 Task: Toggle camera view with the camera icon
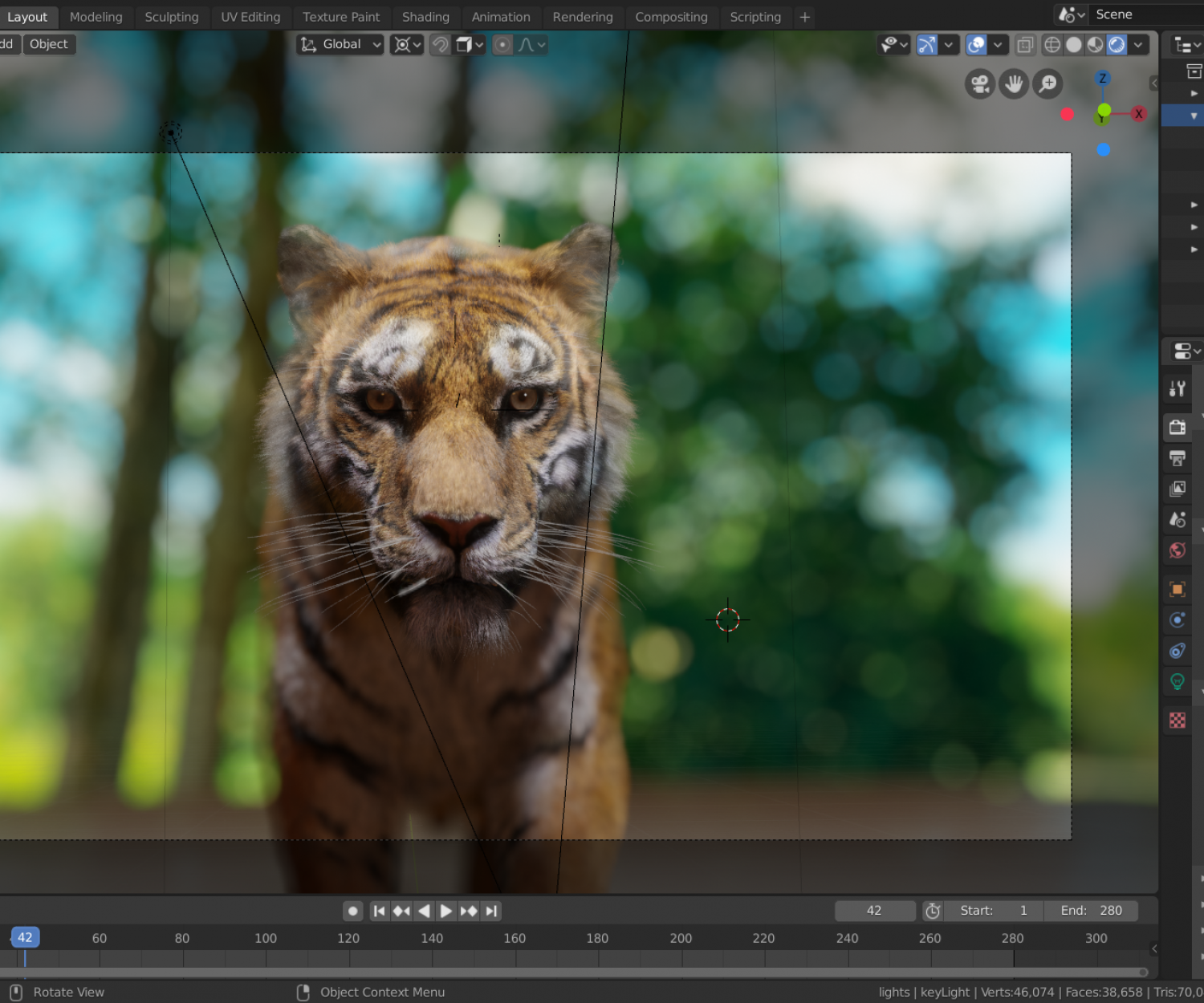(x=980, y=84)
